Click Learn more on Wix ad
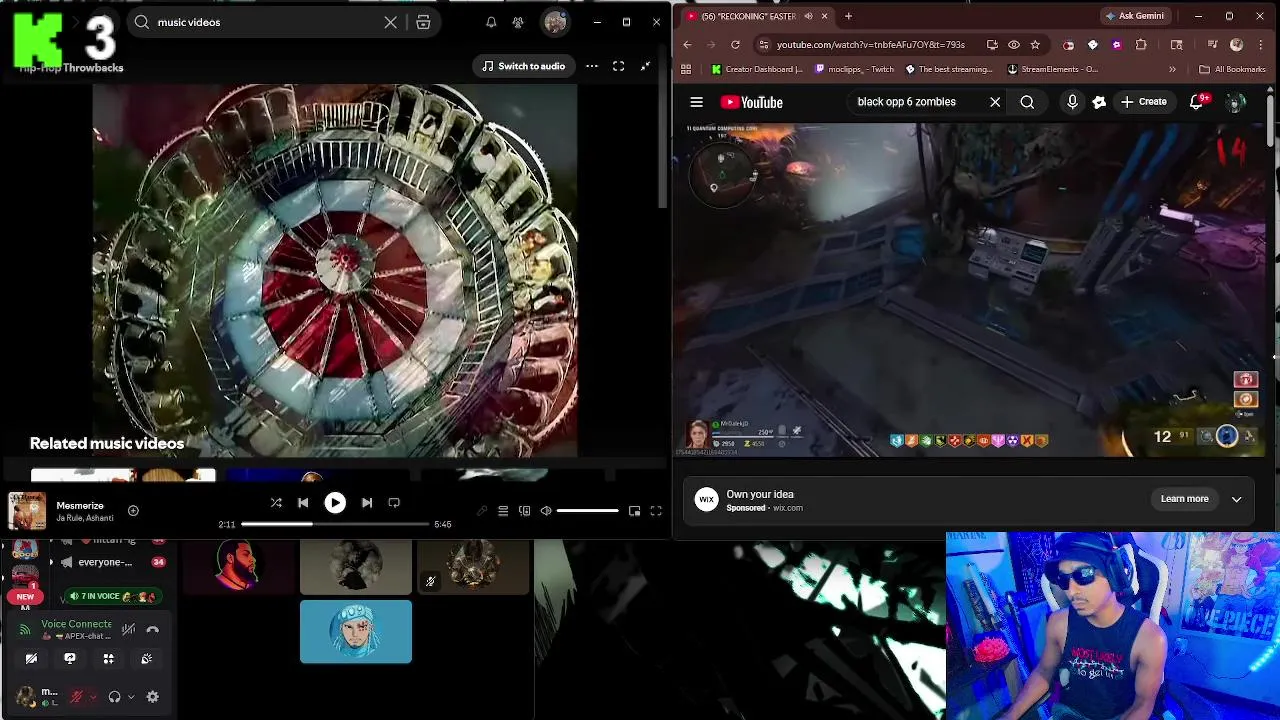Screen dimensions: 1280x720 (1184, 499)
